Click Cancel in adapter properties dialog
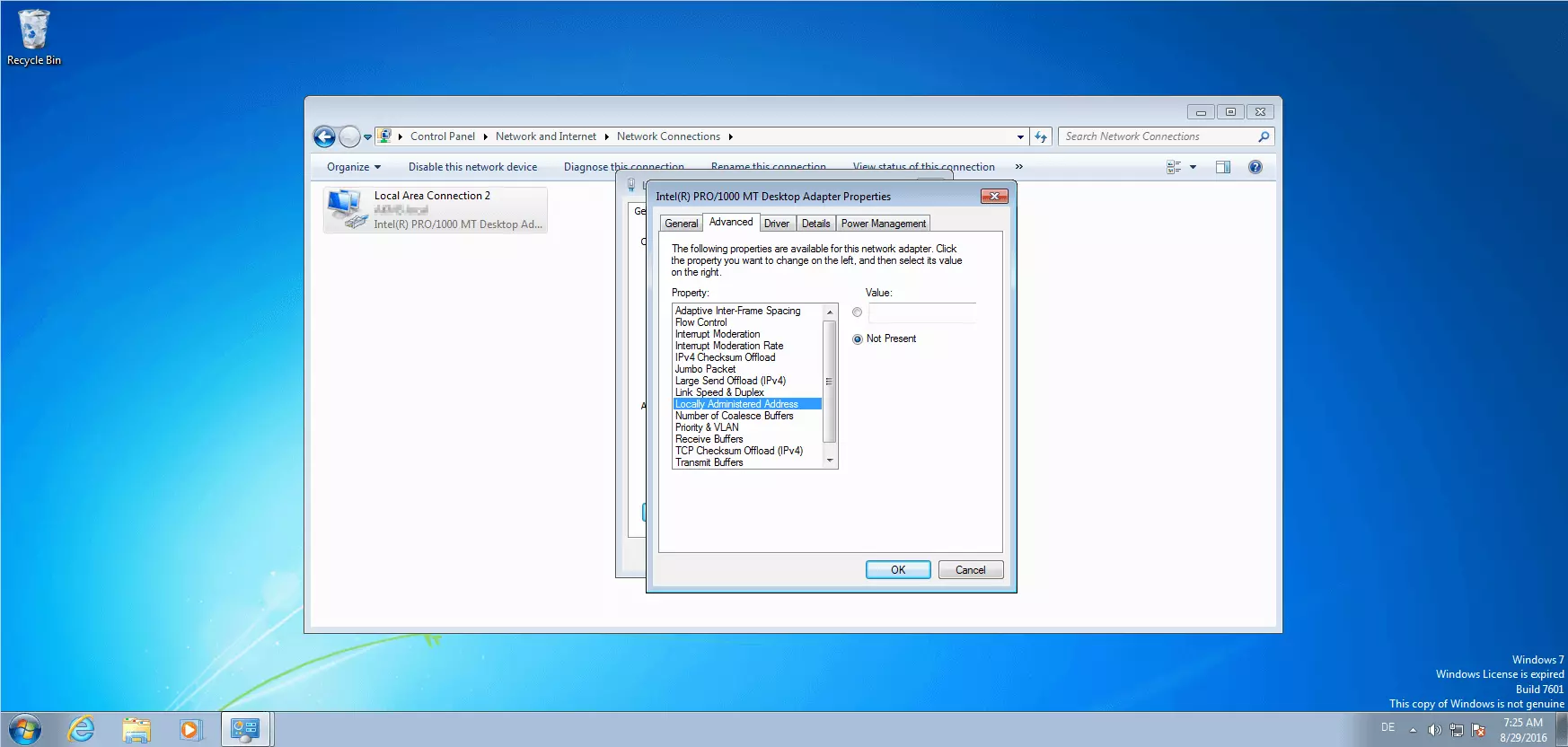 pyautogui.click(x=970, y=570)
